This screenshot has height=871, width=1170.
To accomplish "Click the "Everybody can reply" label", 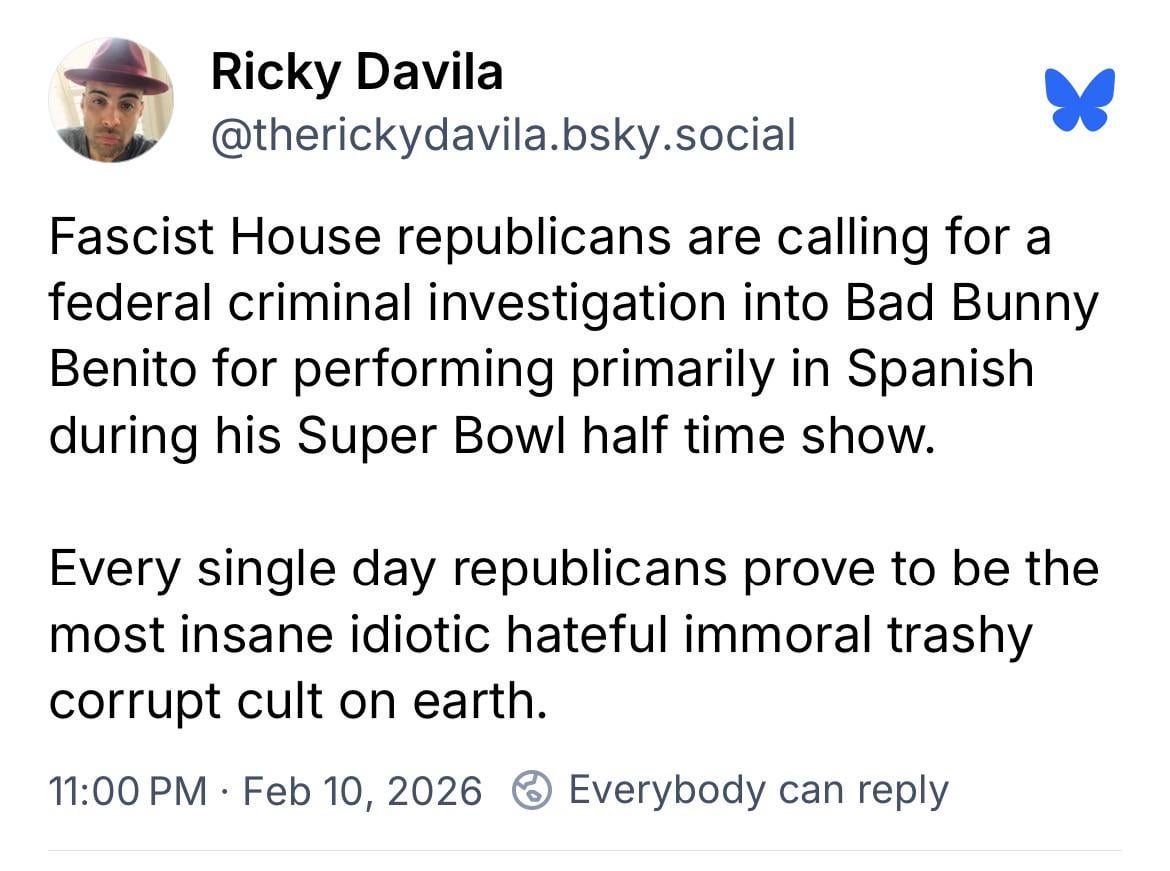I will click(757, 790).
